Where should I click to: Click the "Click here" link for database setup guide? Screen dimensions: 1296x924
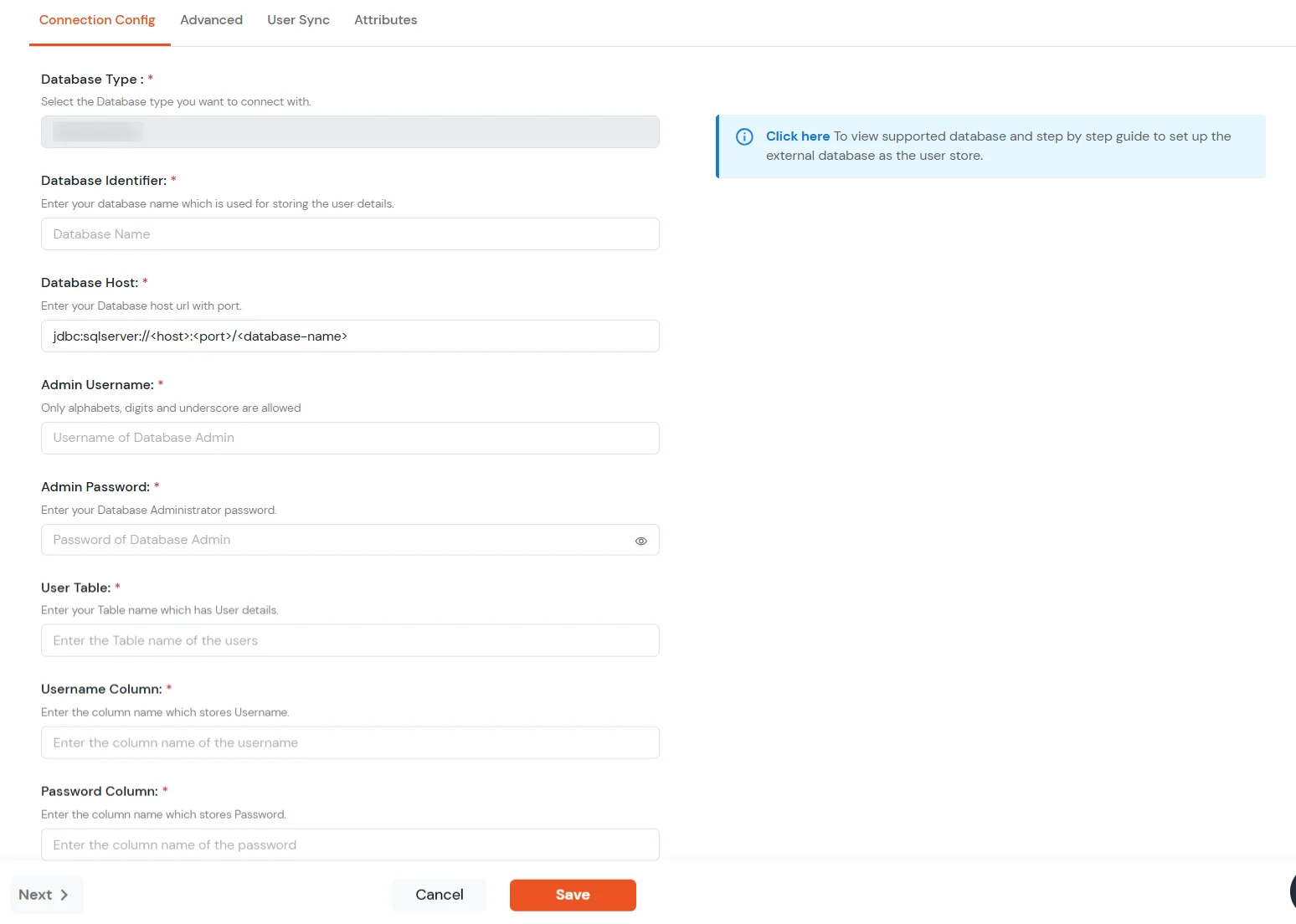click(796, 136)
